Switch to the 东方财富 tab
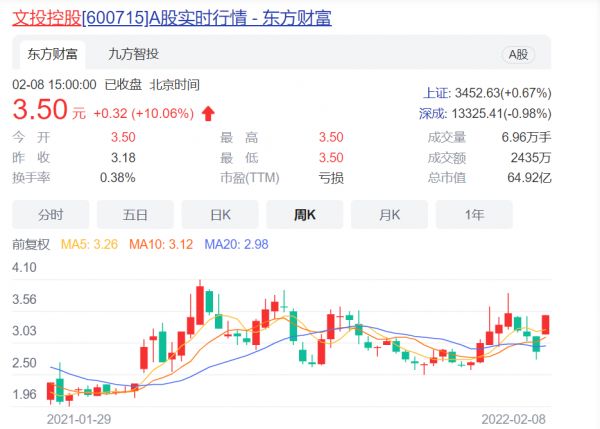Viewport: 600px width, 429px height. pos(50,54)
